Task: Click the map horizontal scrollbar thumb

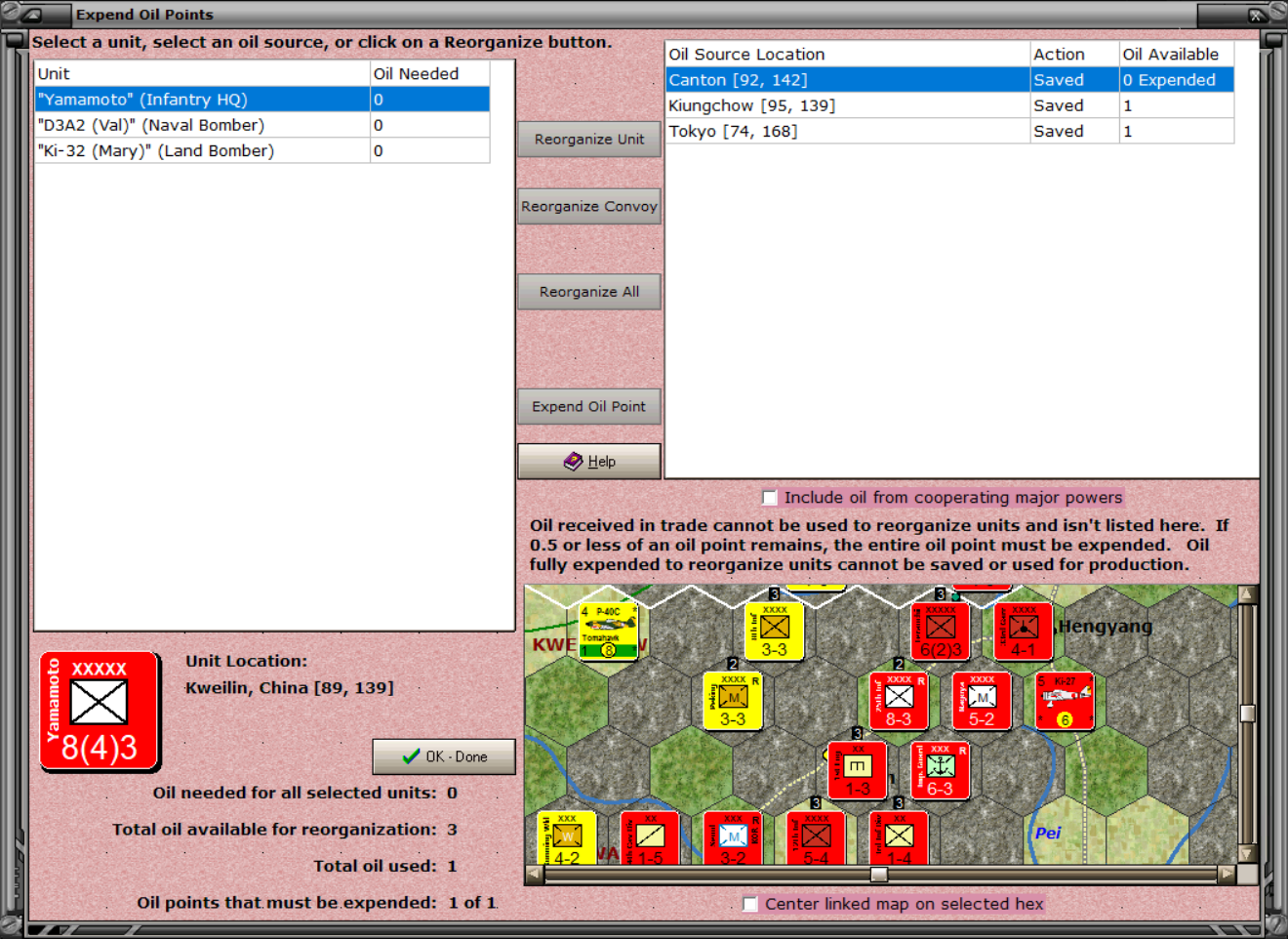Action: [879, 875]
